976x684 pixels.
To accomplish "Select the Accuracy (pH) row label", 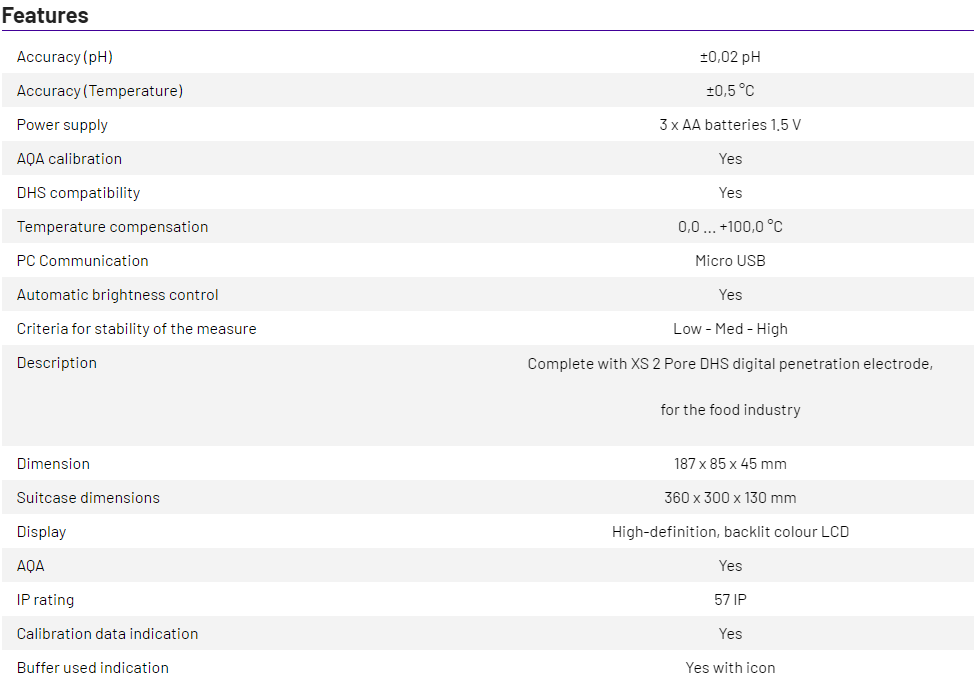I will tap(65, 57).
